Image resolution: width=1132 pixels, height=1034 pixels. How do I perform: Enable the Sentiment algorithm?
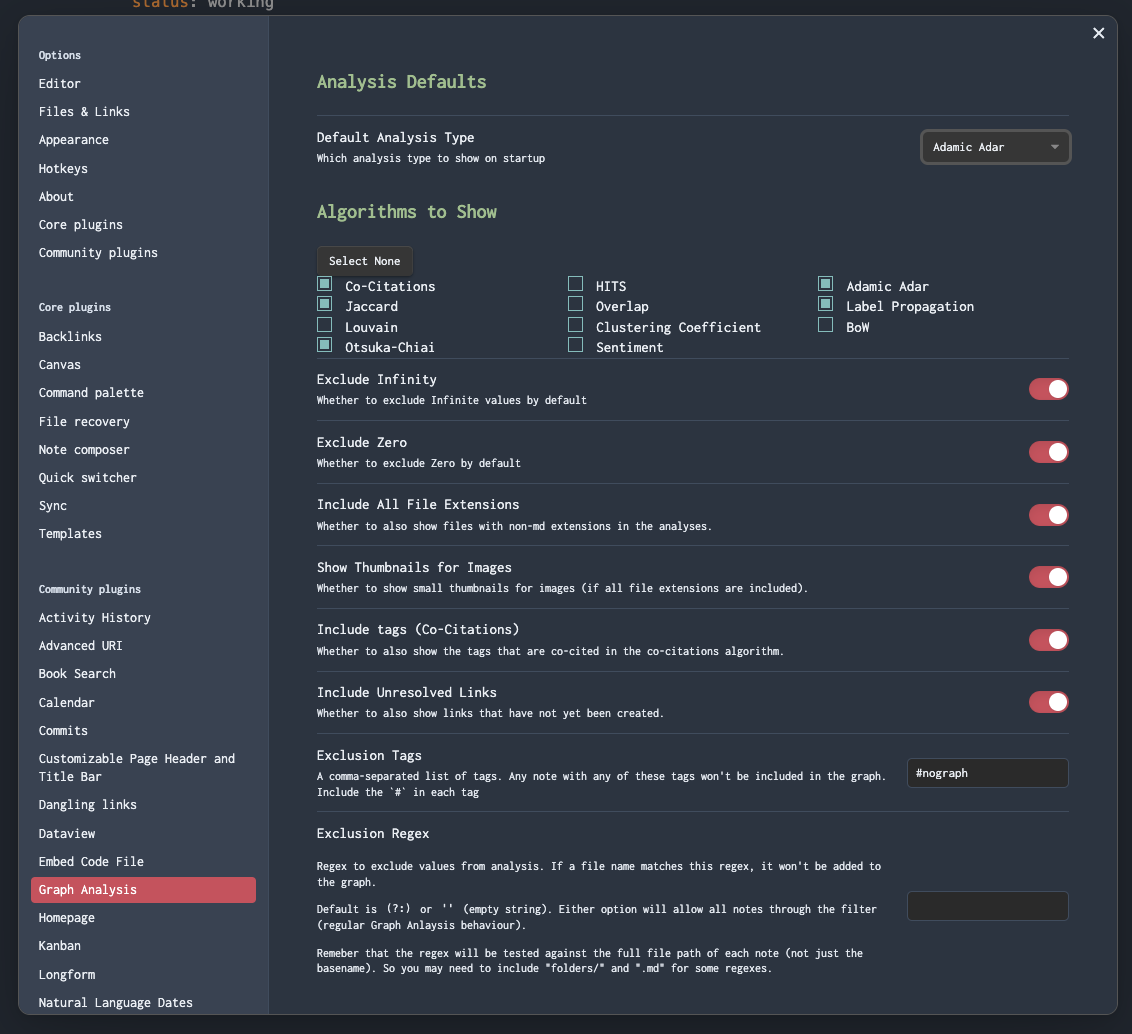coord(575,344)
